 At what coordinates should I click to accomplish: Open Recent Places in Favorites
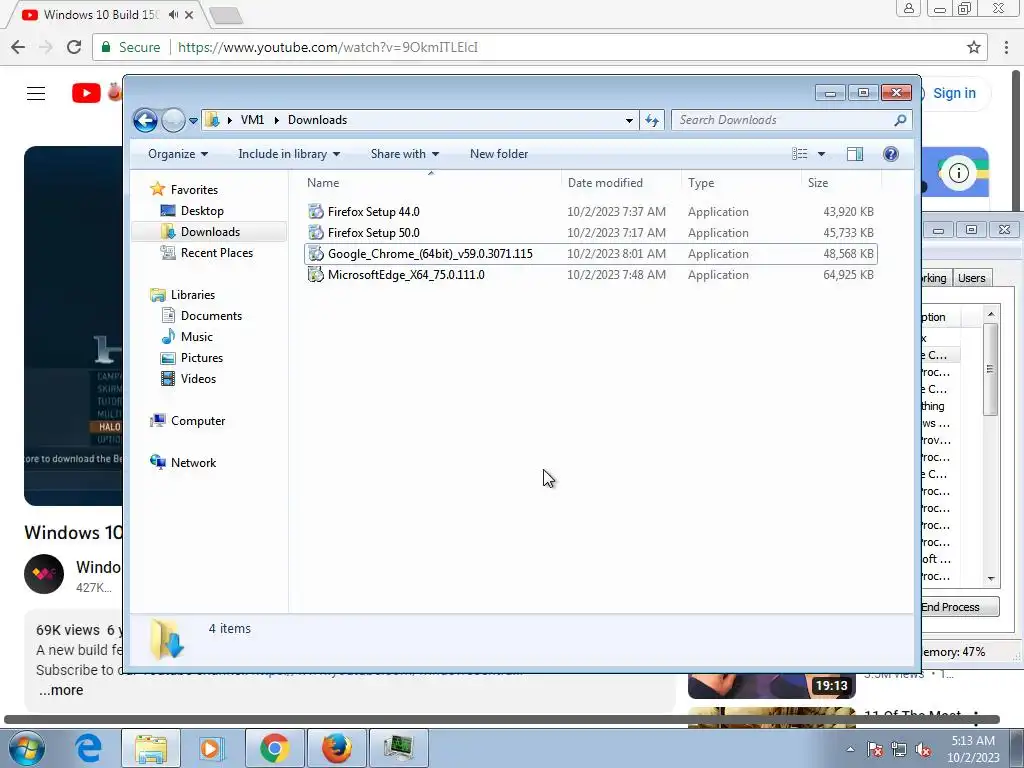click(x=216, y=253)
